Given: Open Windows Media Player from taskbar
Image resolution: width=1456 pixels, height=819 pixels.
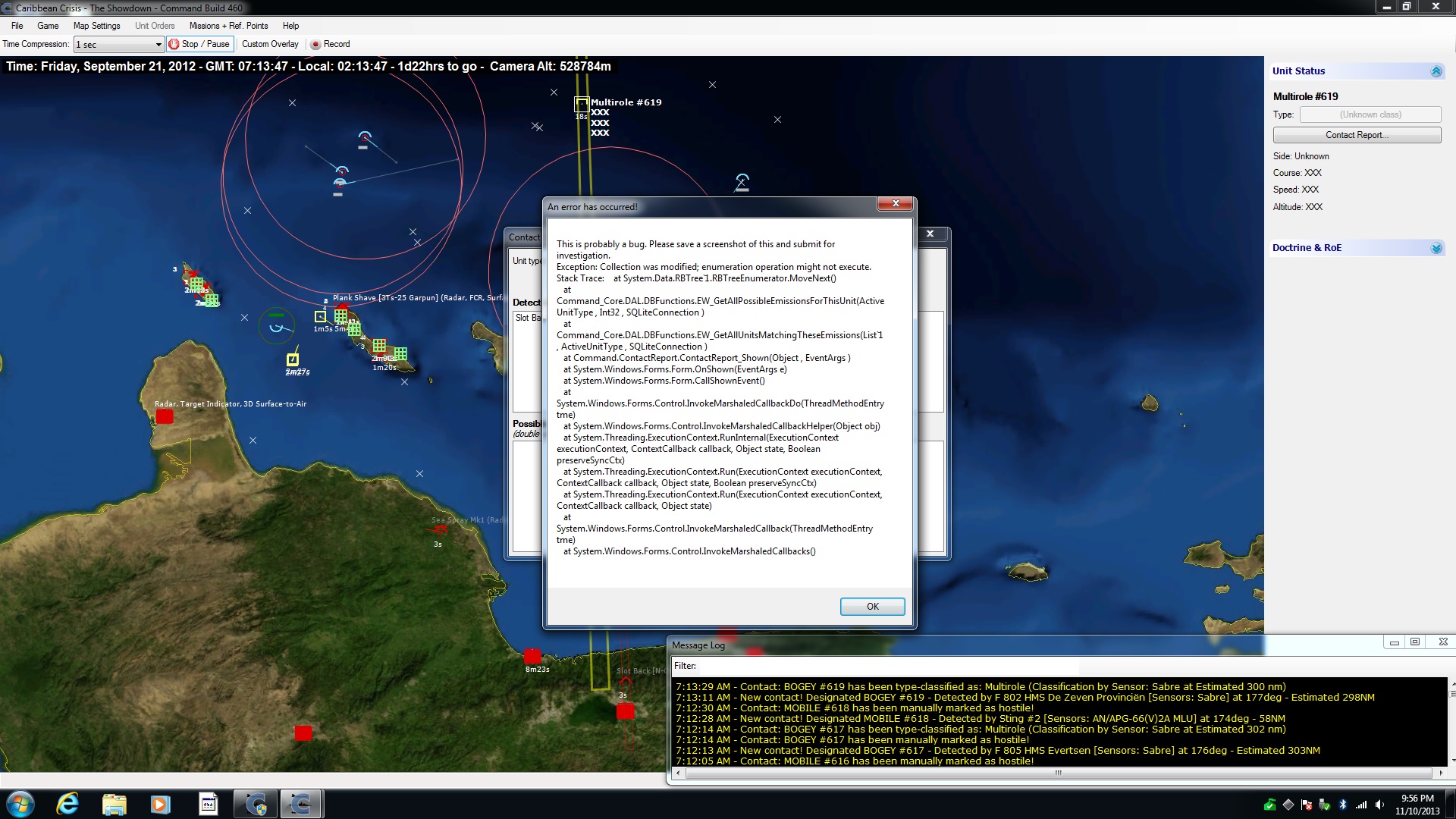Looking at the screenshot, I should tap(160, 804).
